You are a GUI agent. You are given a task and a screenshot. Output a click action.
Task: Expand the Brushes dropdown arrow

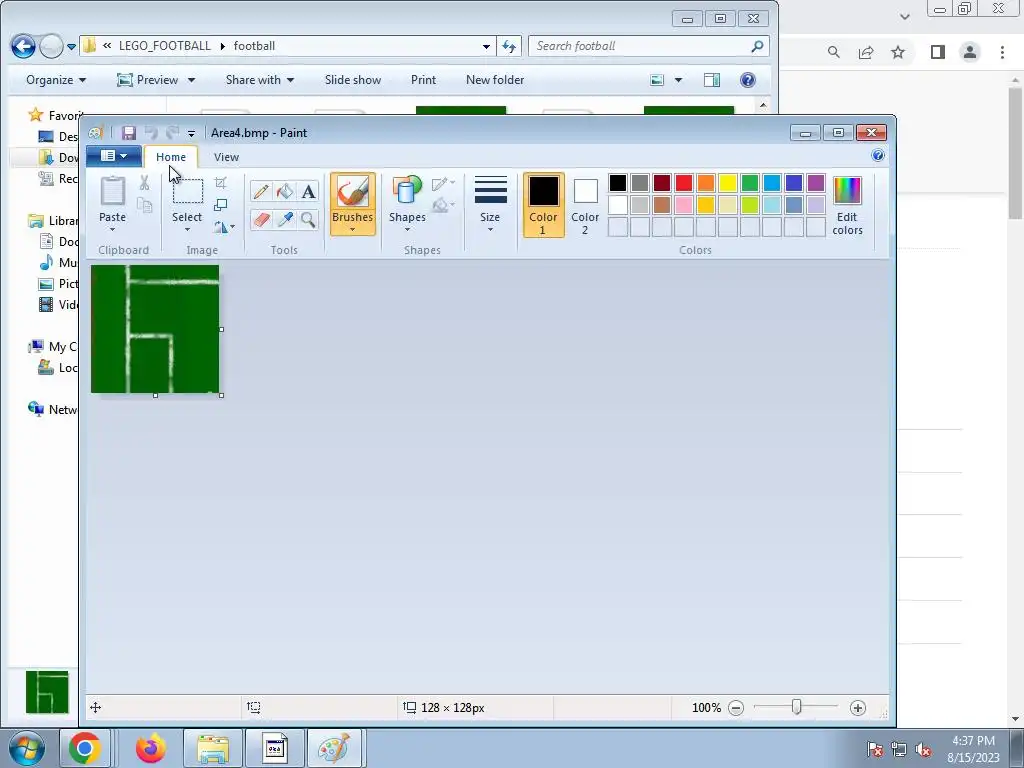point(353,229)
